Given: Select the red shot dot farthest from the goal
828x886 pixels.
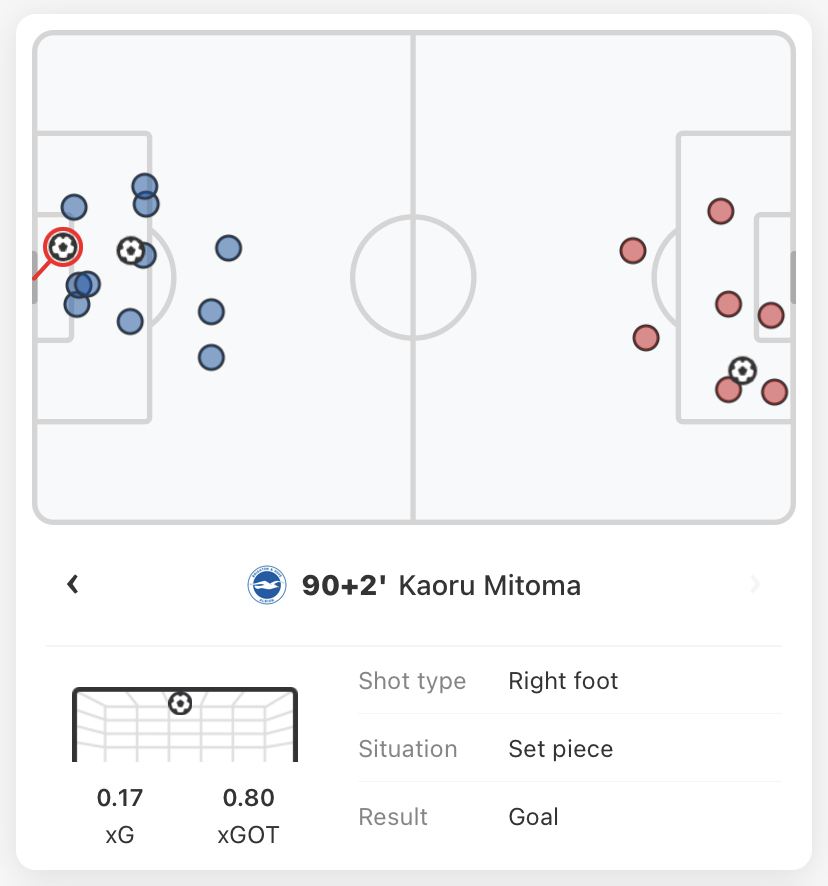Looking at the screenshot, I should [632, 251].
